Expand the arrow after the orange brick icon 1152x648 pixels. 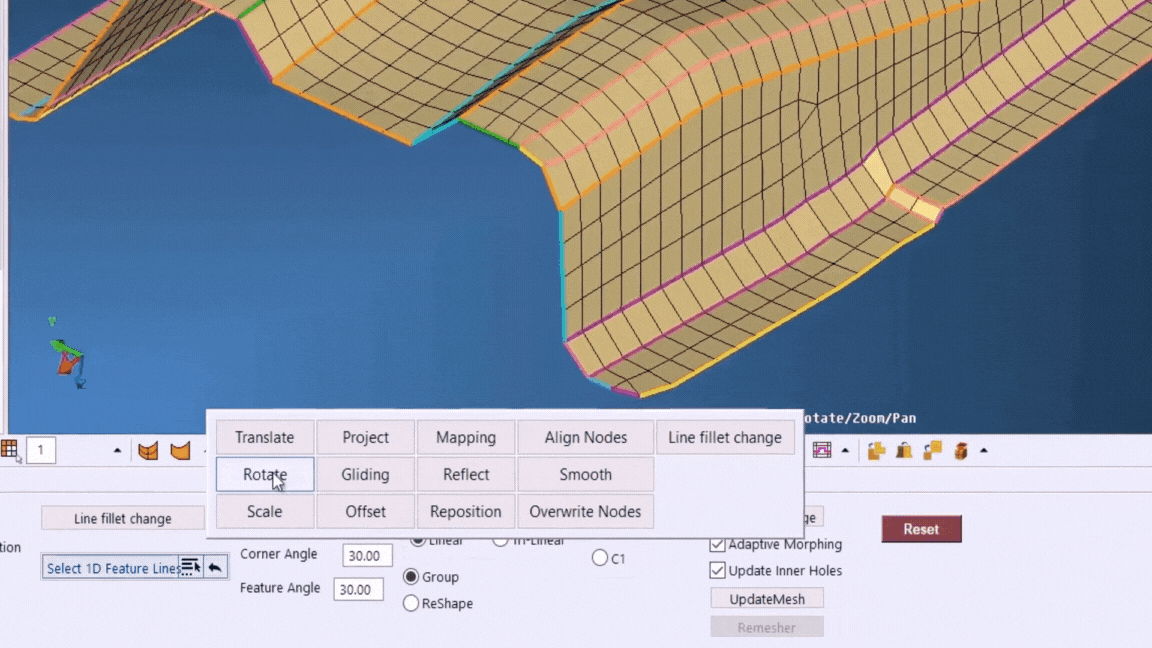(x=984, y=451)
